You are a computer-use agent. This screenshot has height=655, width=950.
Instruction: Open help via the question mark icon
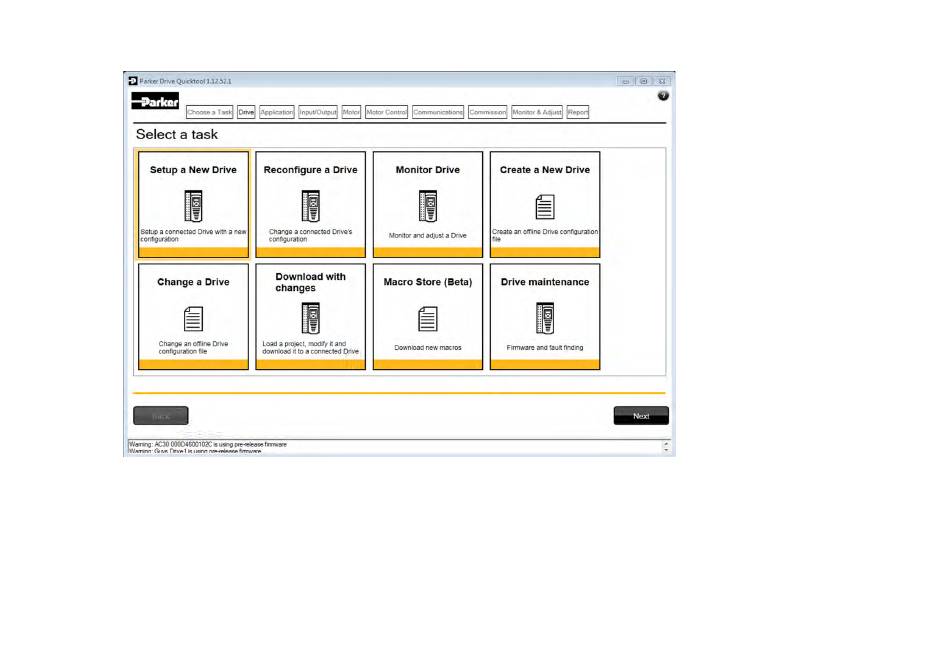(663, 96)
